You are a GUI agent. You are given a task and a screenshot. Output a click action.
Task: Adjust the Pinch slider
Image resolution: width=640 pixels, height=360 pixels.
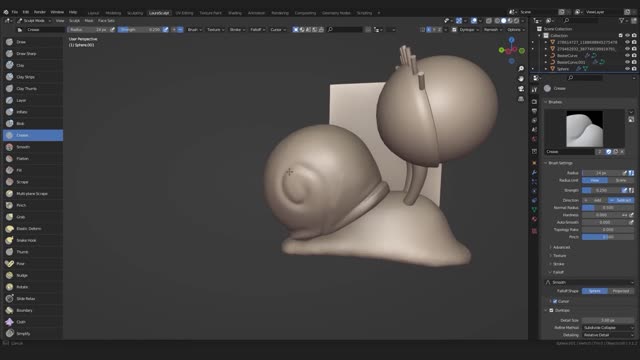point(608,237)
